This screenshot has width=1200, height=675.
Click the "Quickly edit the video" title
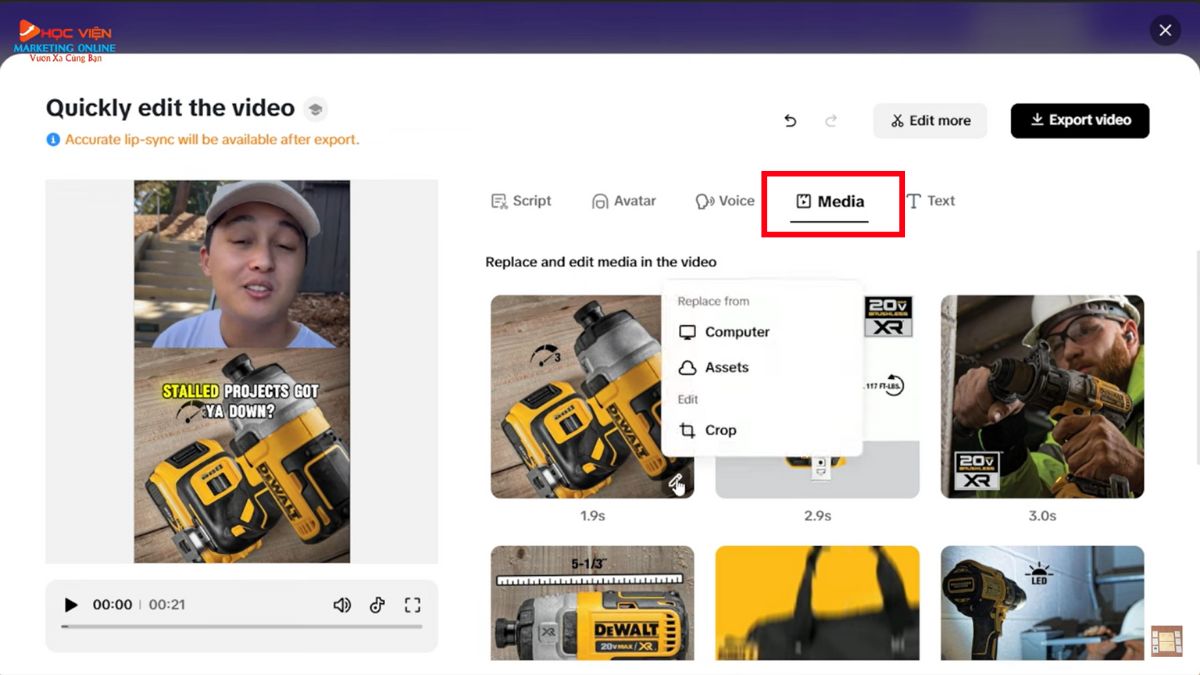(170, 108)
